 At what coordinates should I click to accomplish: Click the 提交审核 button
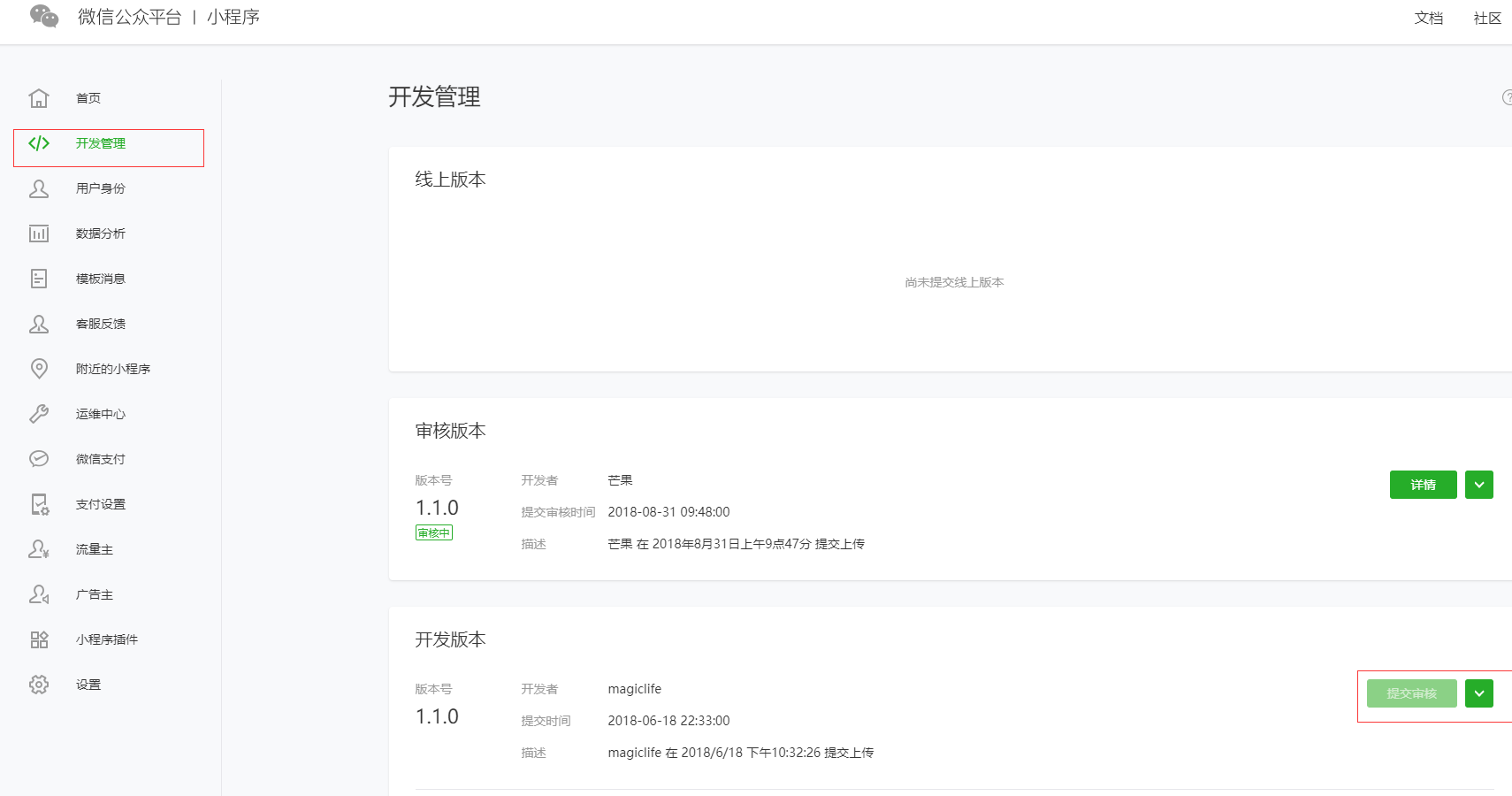[1411, 693]
